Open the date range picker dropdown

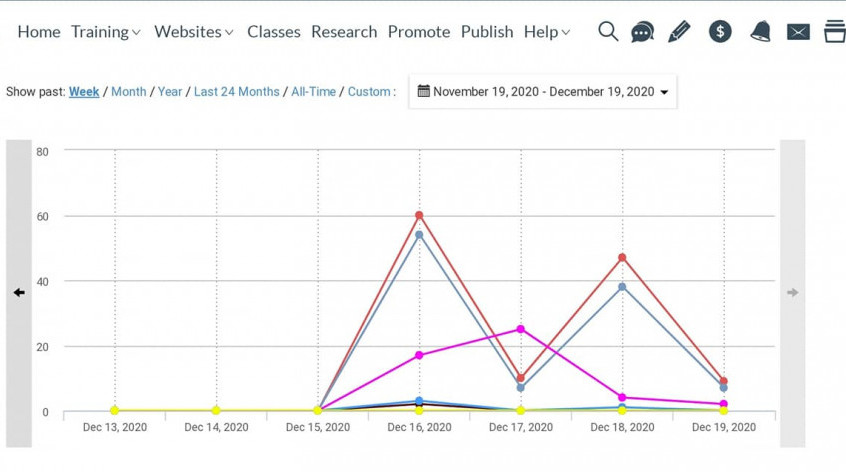coord(543,92)
